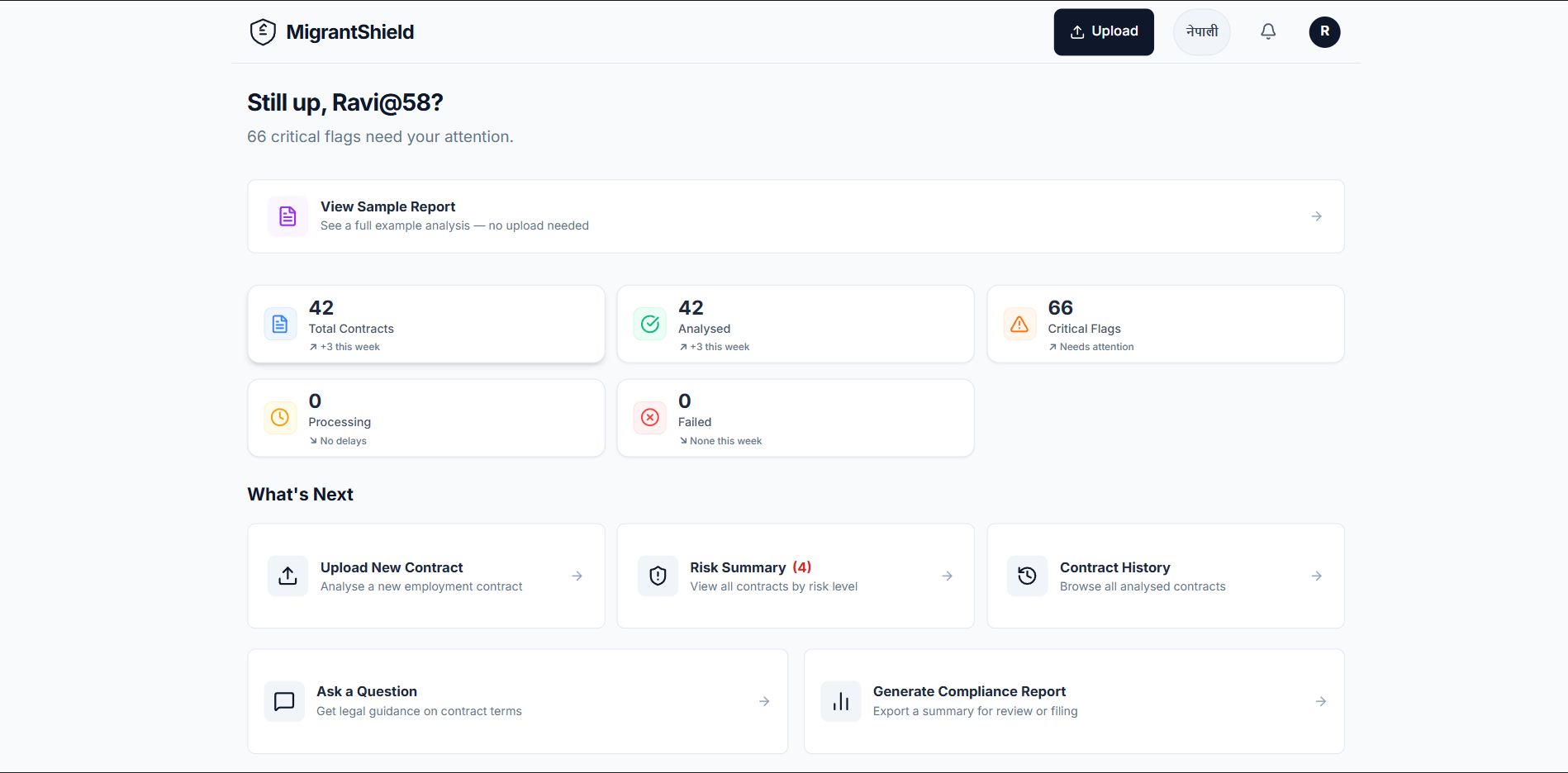Screen dimensions: 1568x773
Task: Click the Upload New Contract upload icon
Action: [287, 576]
